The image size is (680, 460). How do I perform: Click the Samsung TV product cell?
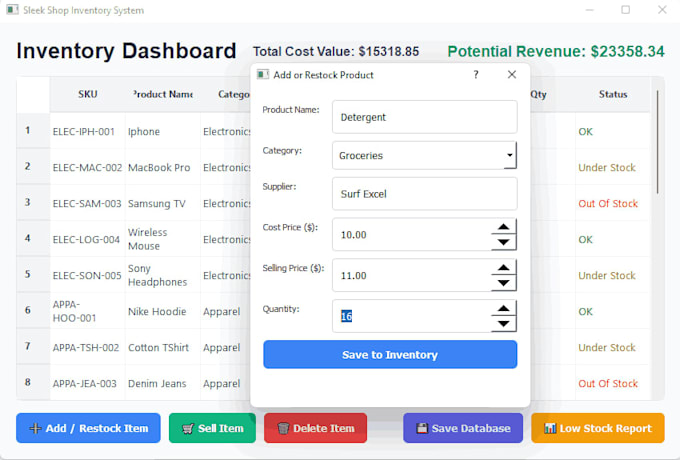163,203
